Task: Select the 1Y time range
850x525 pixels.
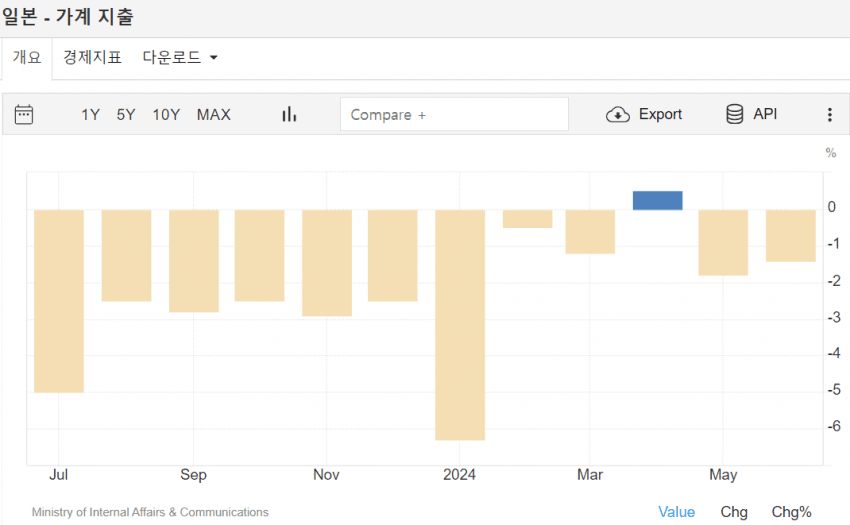Action: point(90,114)
